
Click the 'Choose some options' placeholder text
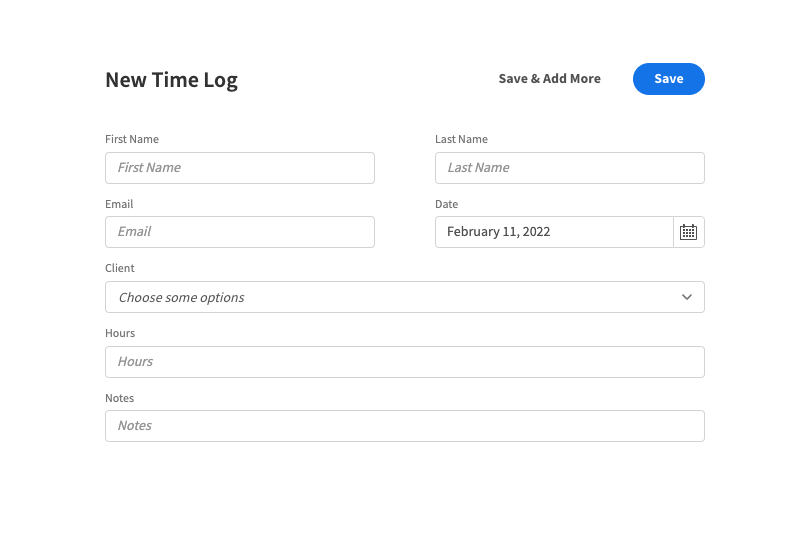[181, 297]
